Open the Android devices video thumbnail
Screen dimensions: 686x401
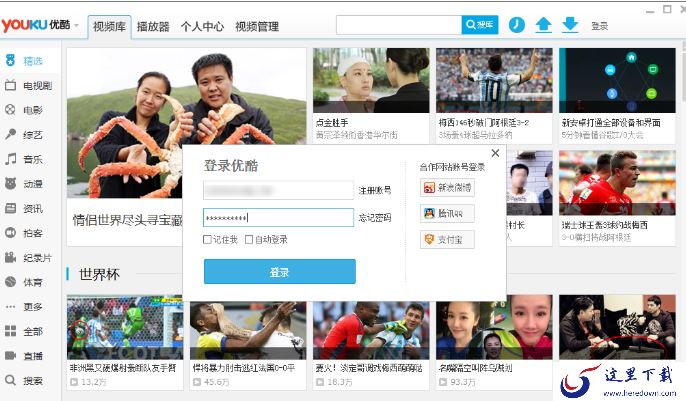(617, 80)
